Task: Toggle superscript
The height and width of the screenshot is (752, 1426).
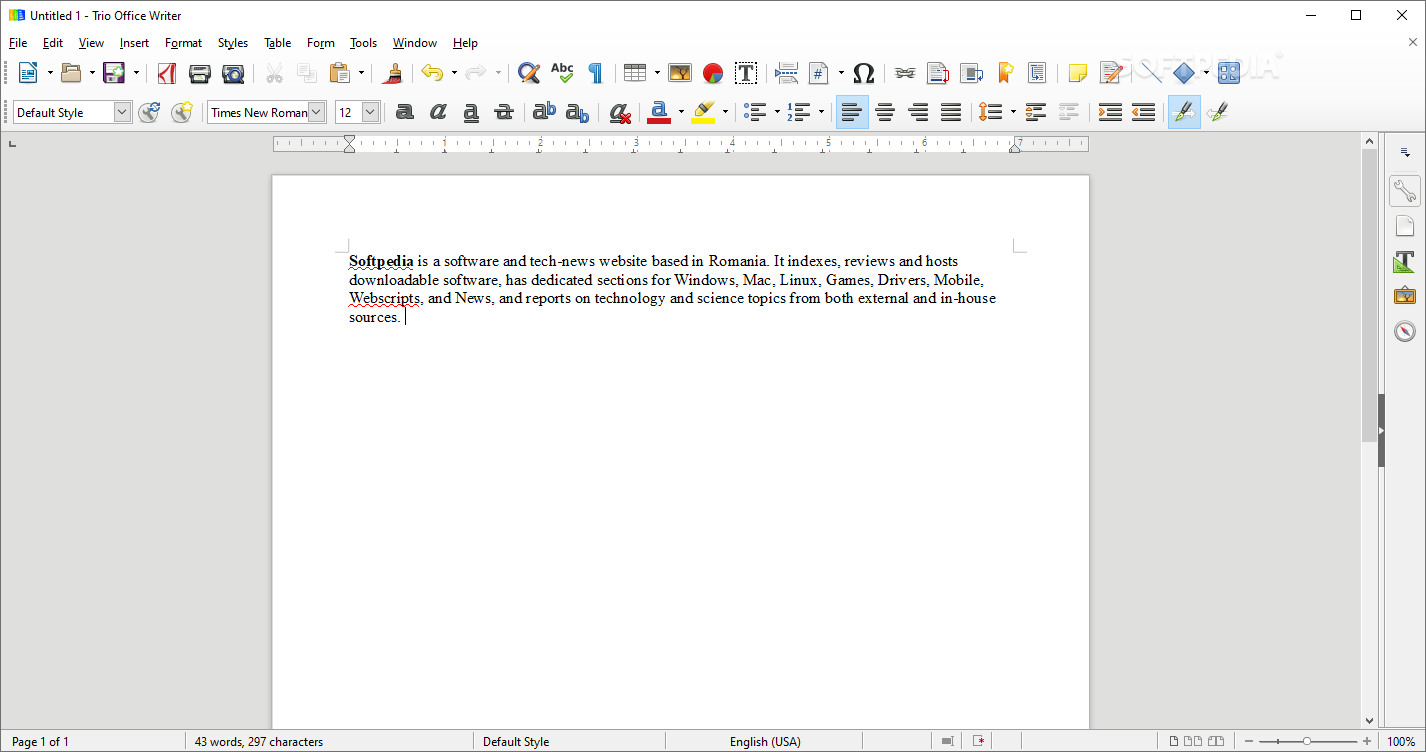Action: click(544, 112)
